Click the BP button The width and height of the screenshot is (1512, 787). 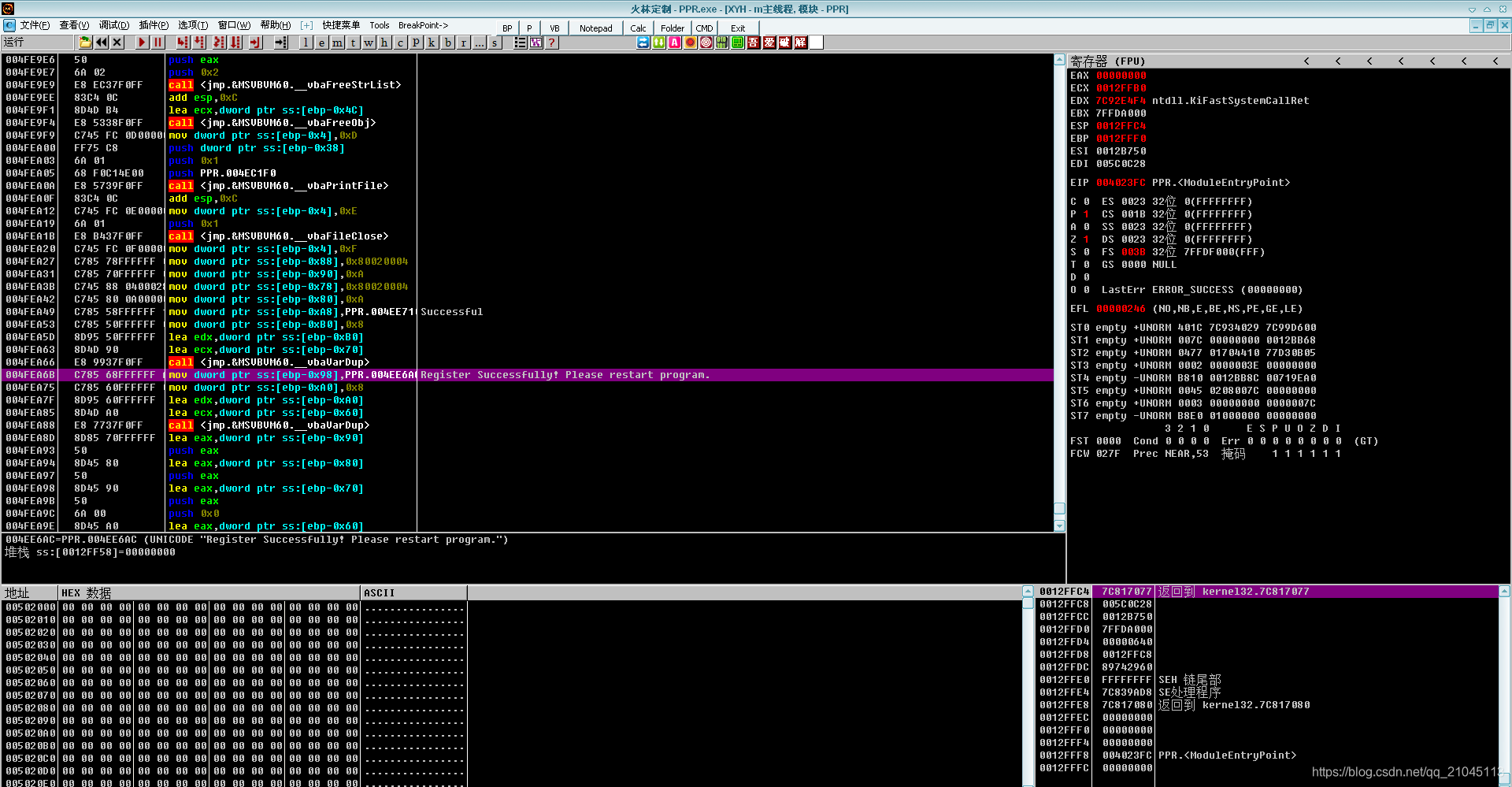pyautogui.click(x=507, y=28)
